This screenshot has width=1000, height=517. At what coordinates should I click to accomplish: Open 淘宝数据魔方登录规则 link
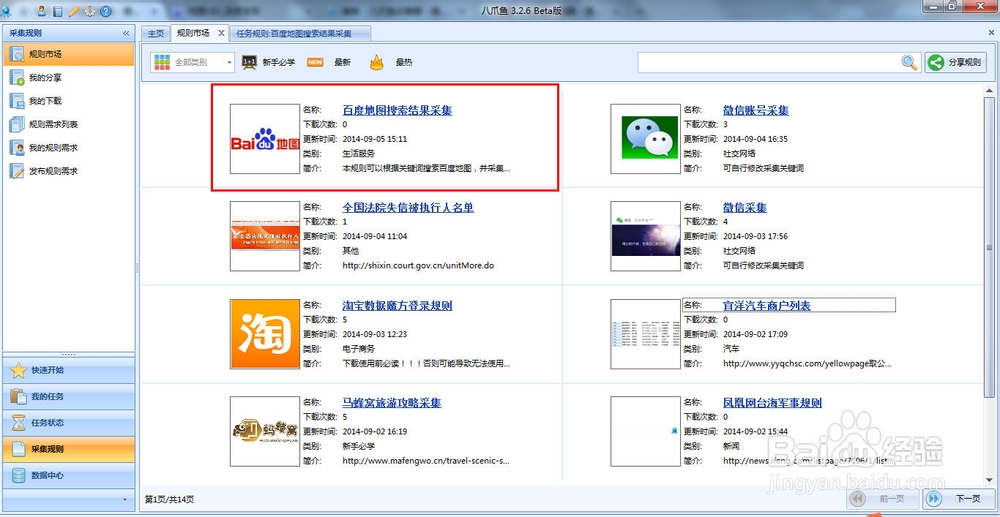[x=397, y=305]
